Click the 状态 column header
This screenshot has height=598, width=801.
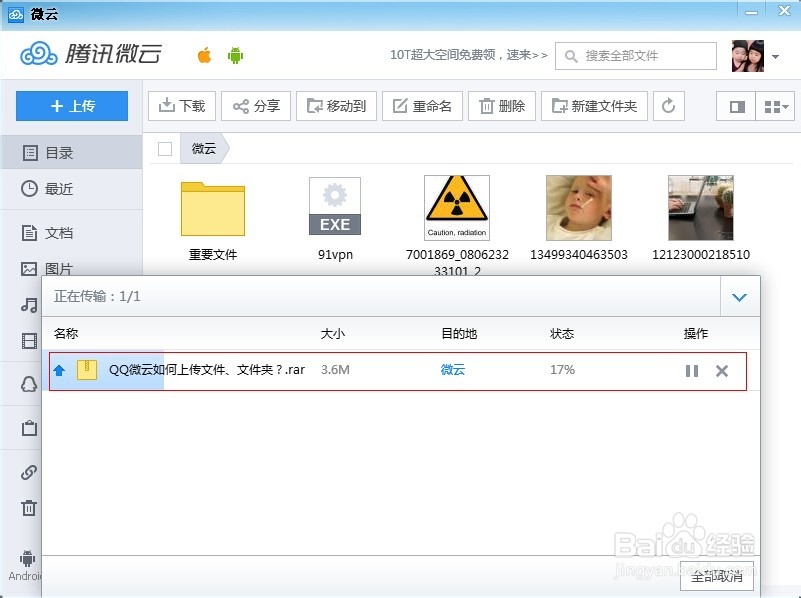click(562, 333)
